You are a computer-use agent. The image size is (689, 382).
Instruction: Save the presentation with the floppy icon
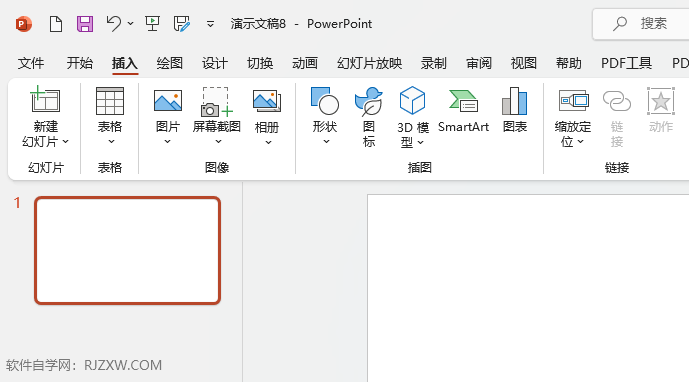tap(85, 24)
